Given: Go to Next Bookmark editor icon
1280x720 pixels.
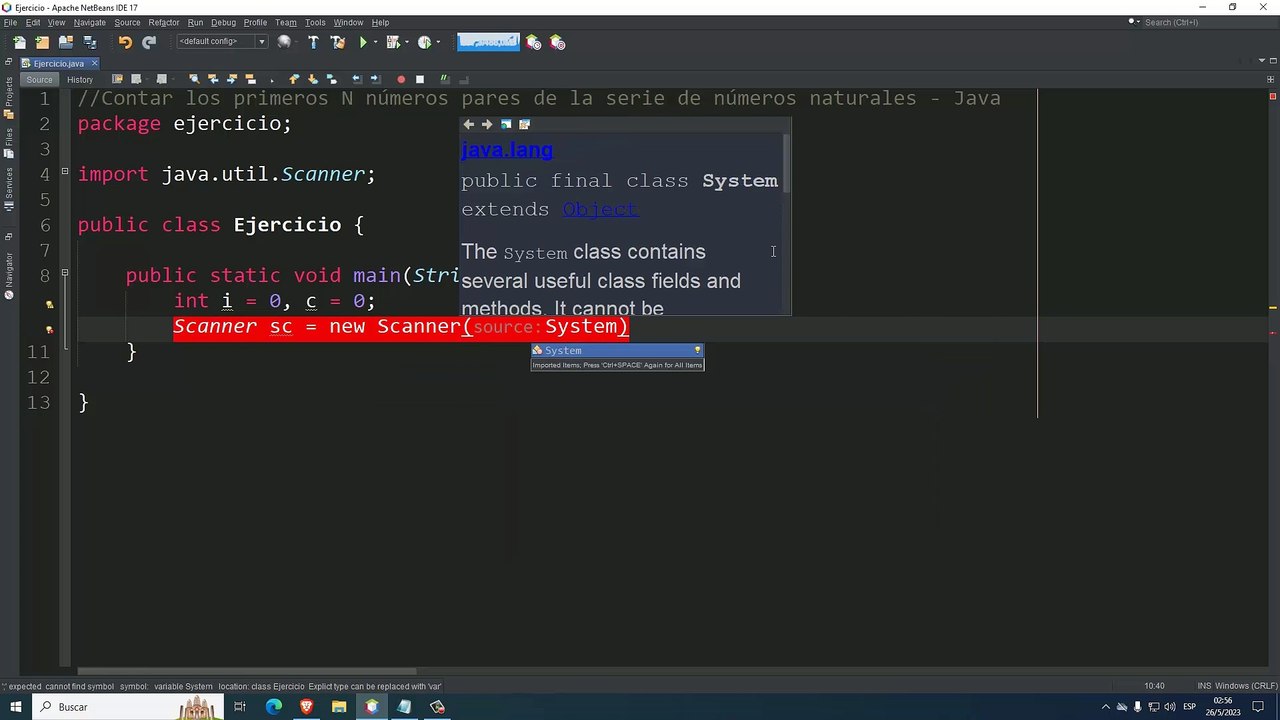Looking at the screenshot, I should point(313,79).
